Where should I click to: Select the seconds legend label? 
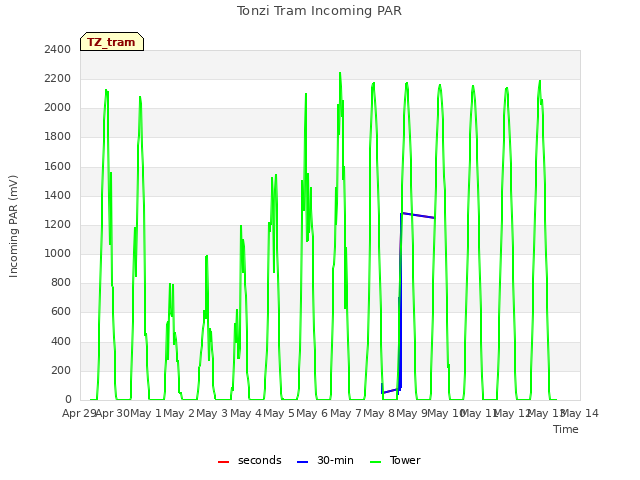click(260, 460)
